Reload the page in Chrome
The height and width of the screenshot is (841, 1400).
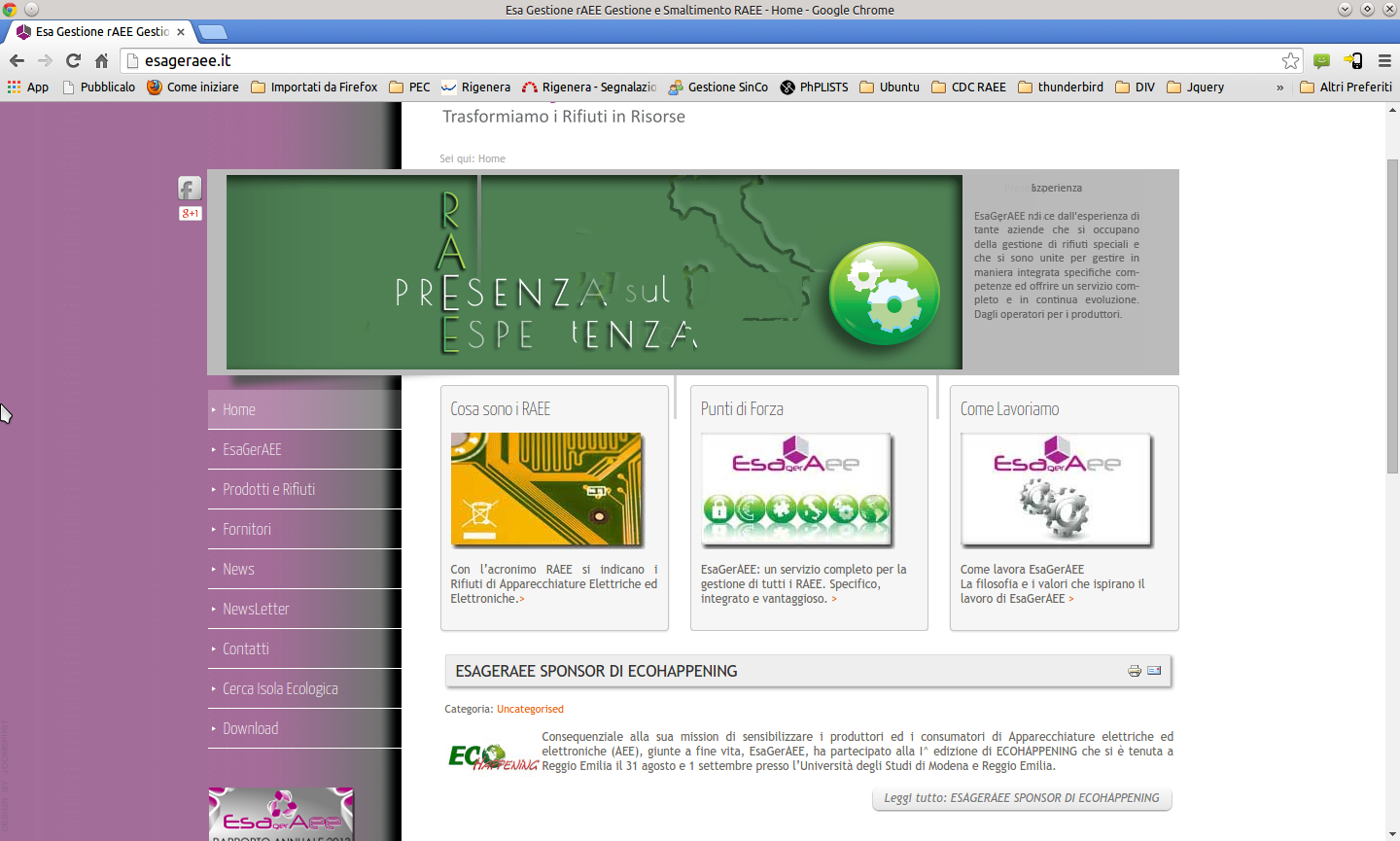[73, 60]
